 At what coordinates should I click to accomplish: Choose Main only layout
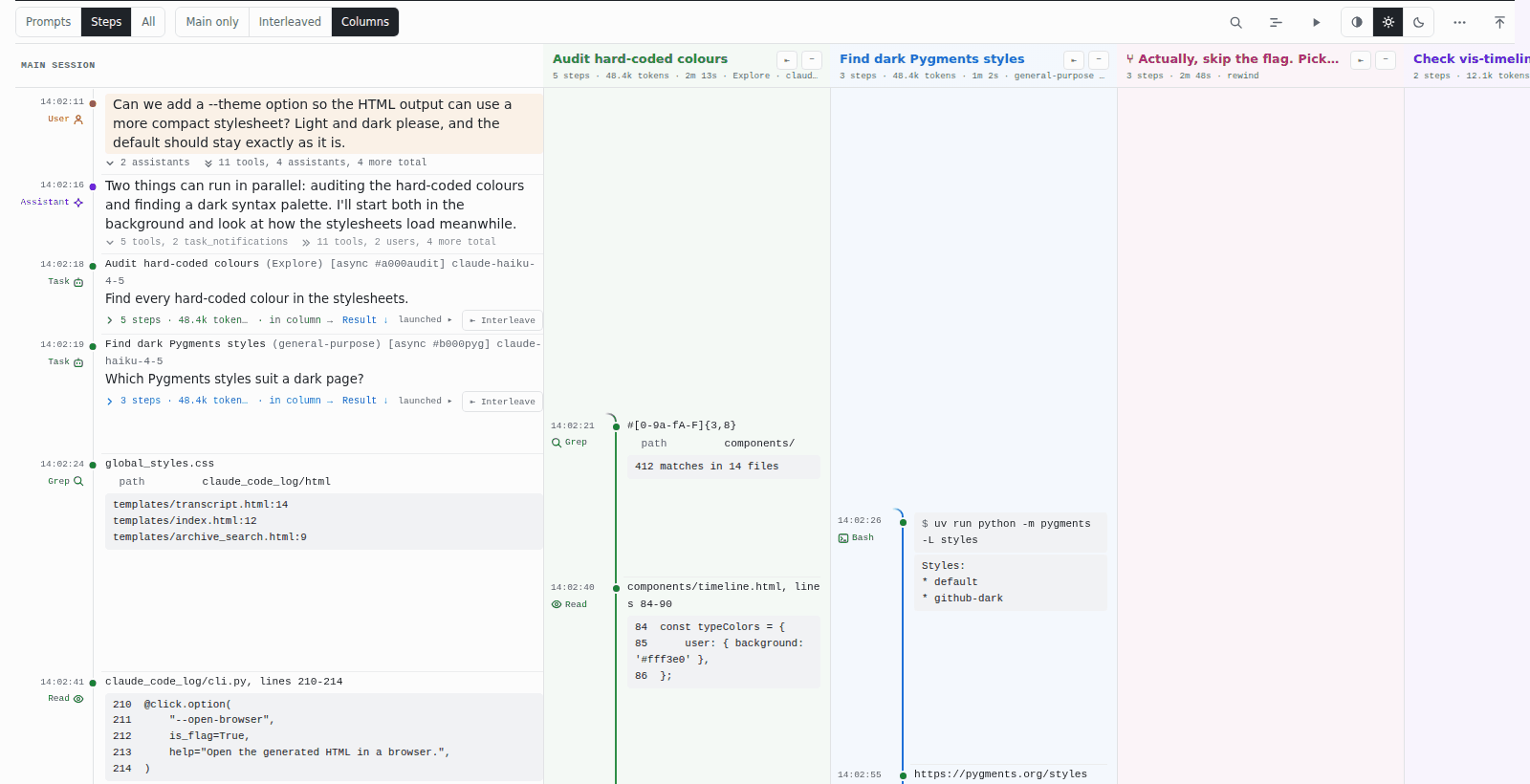point(212,22)
